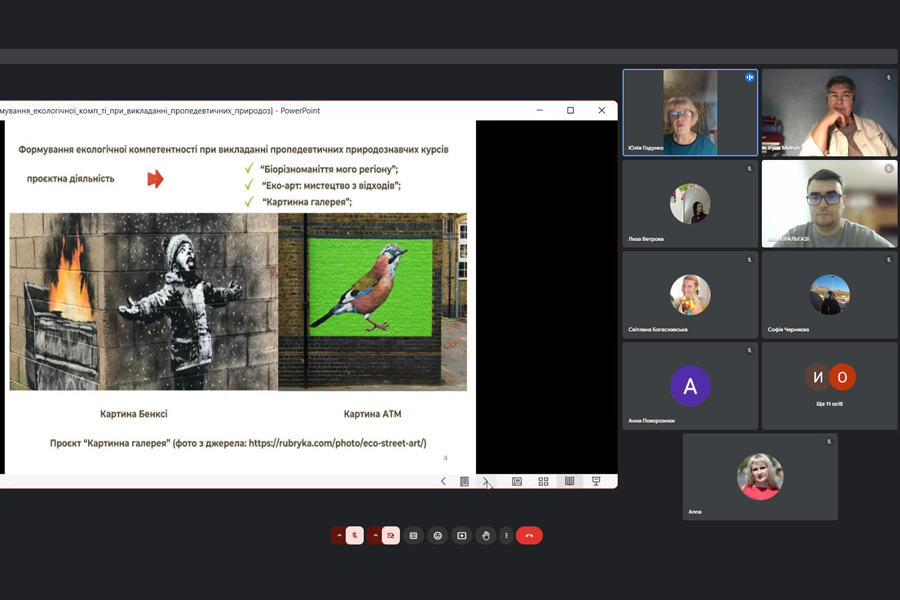Click the 'Ще 11 осіб' participants tile
Viewport: 900px width, 600px height.
[x=829, y=386]
